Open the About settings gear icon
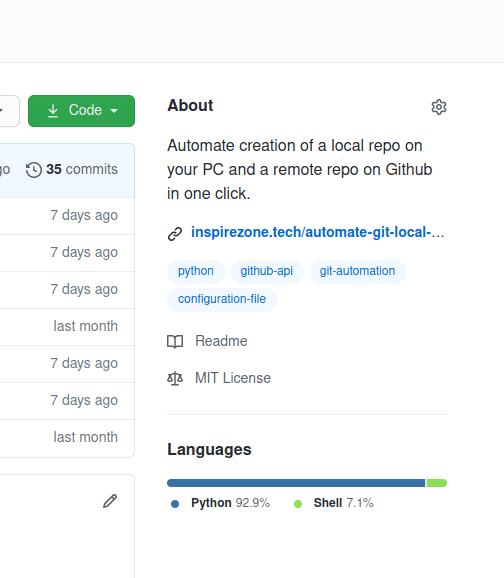The image size is (504, 578). (x=439, y=107)
